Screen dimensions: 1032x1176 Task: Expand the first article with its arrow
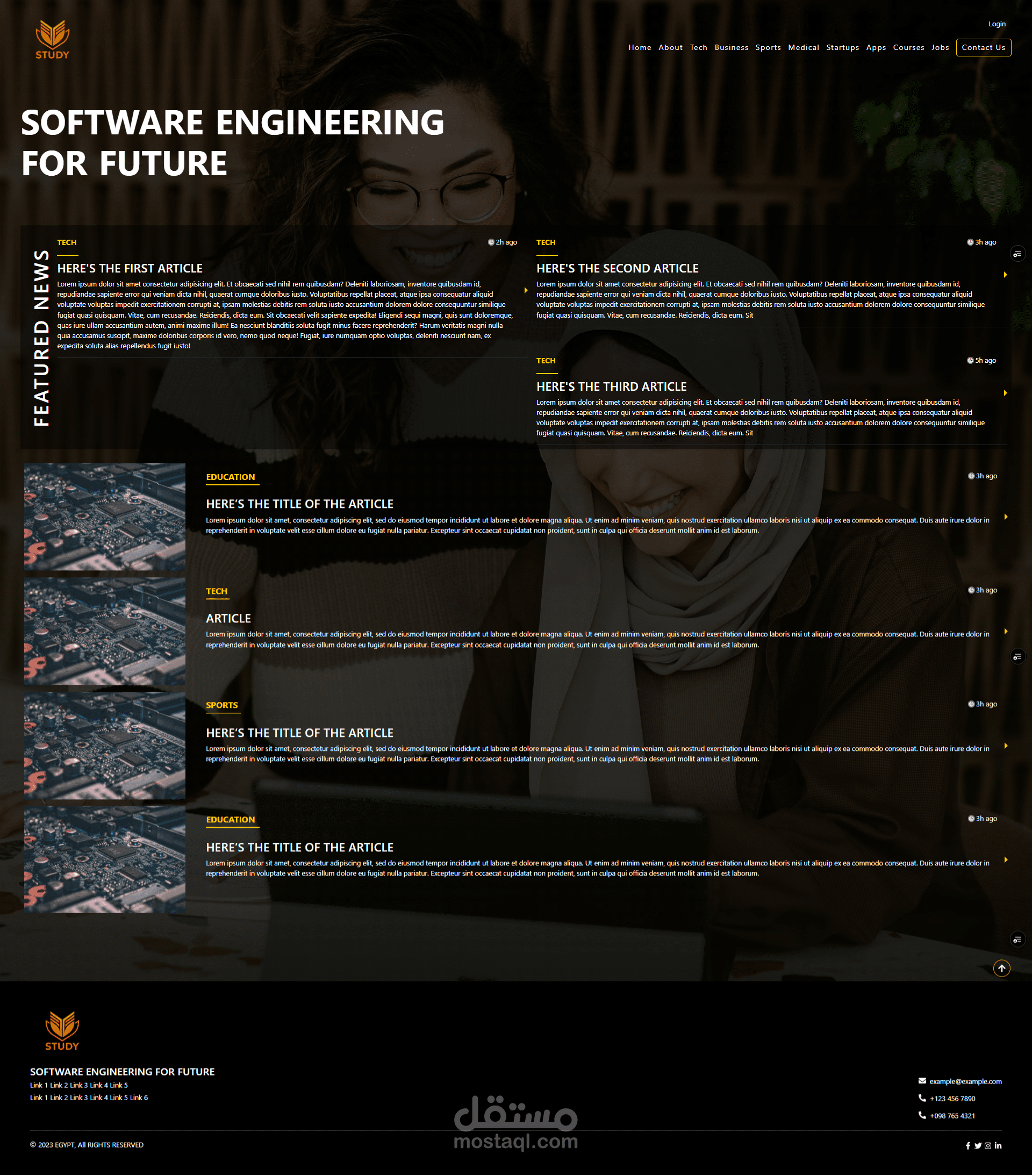coord(526,291)
